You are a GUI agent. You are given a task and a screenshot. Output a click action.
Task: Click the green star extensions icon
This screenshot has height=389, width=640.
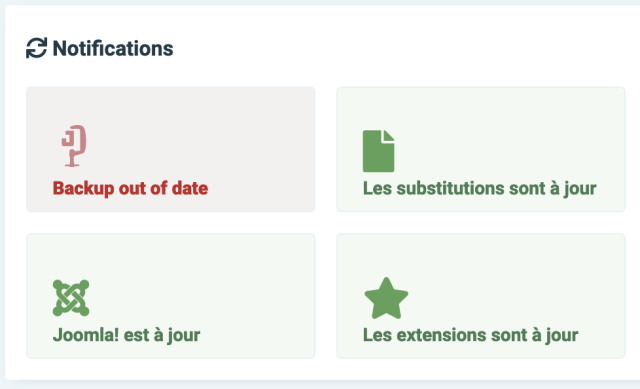click(x=386, y=298)
